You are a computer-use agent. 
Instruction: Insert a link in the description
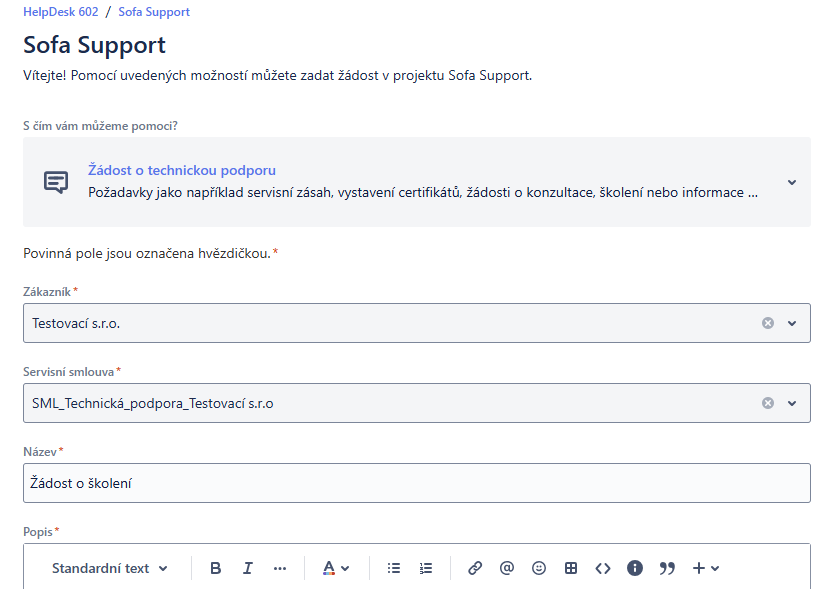click(x=475, y=568)
